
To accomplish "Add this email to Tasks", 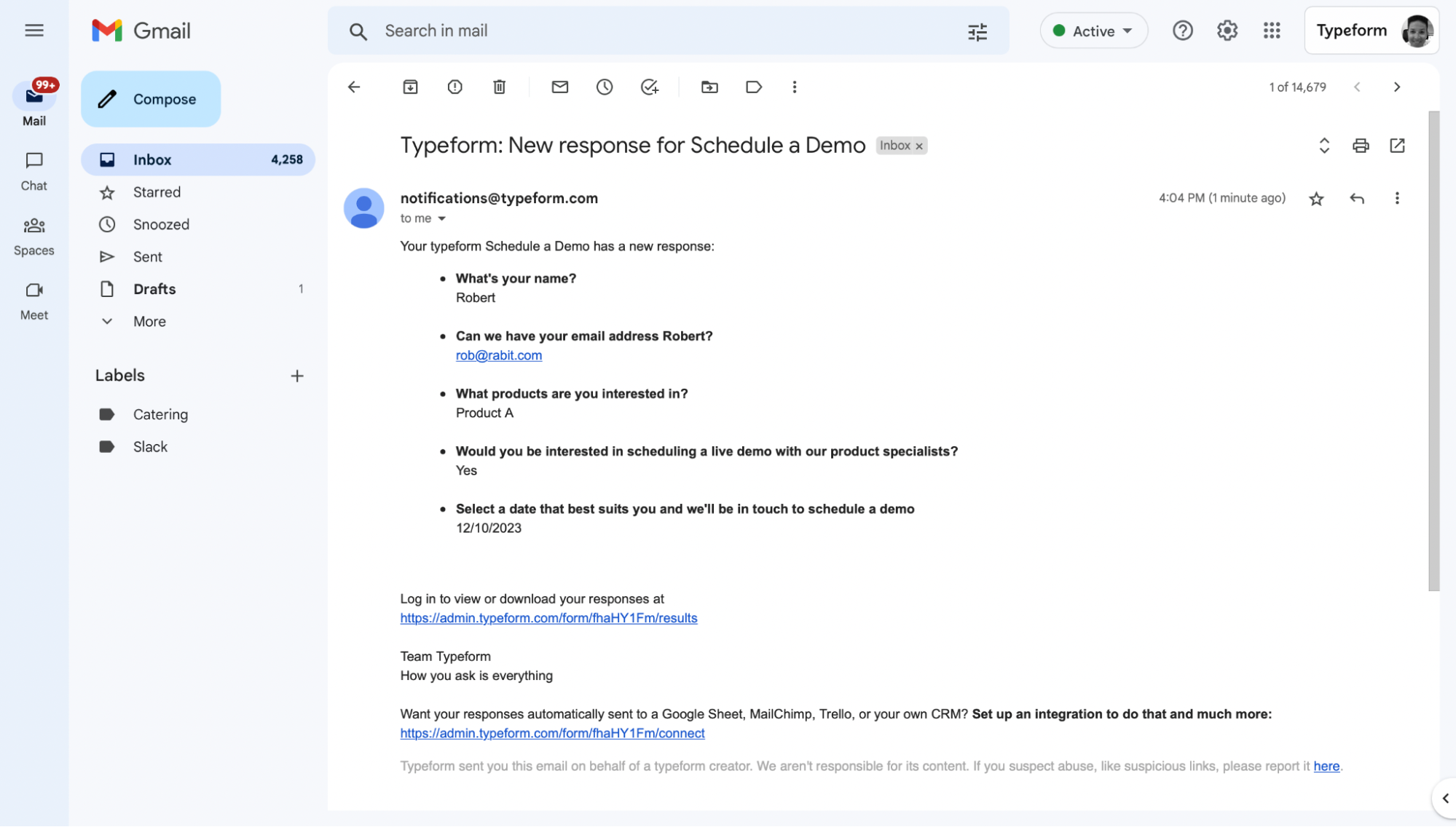I will click(x=650, y=87).
